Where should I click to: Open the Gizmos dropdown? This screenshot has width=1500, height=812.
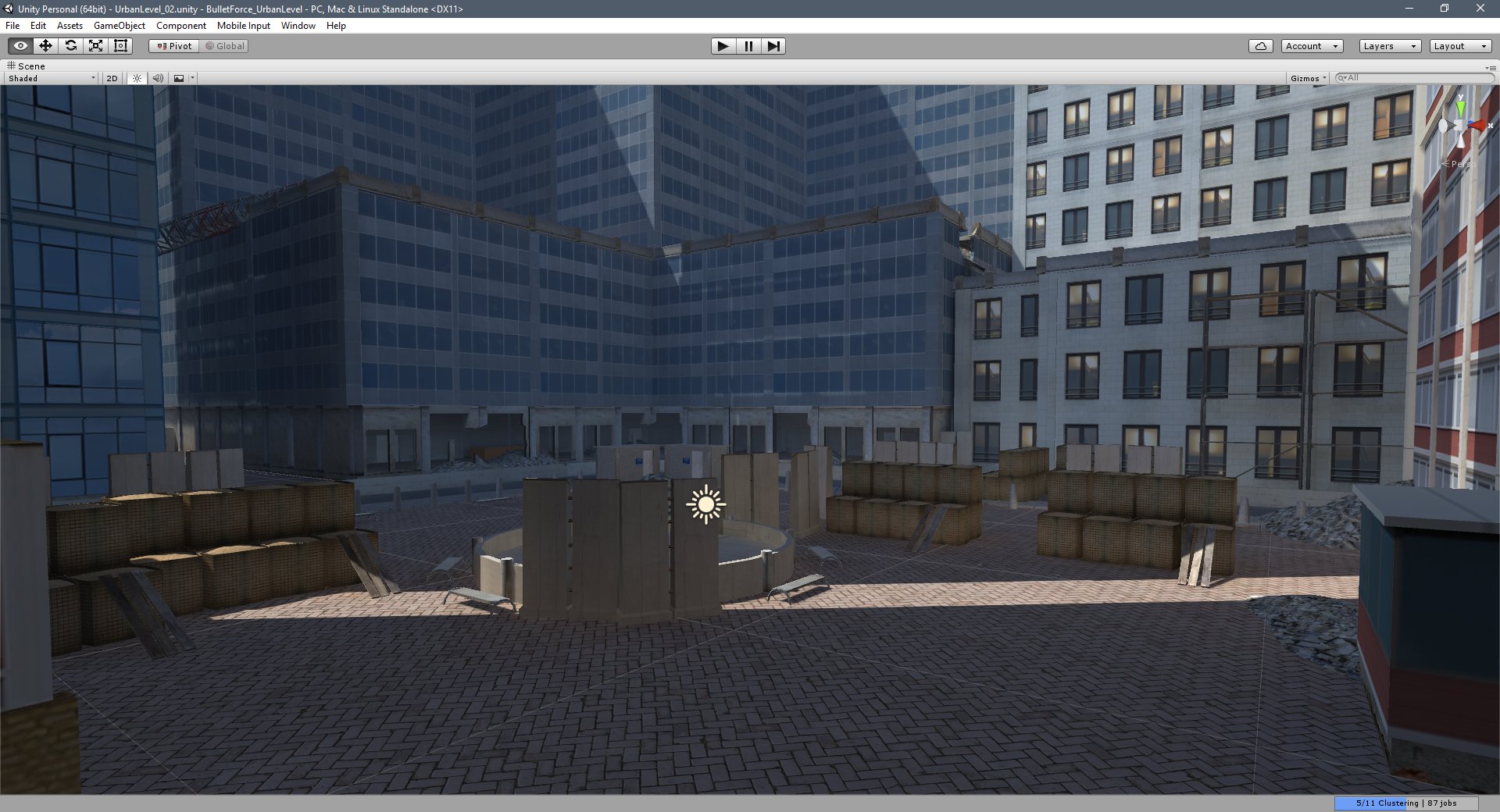pyautogui.click(x=1309, y=78)
